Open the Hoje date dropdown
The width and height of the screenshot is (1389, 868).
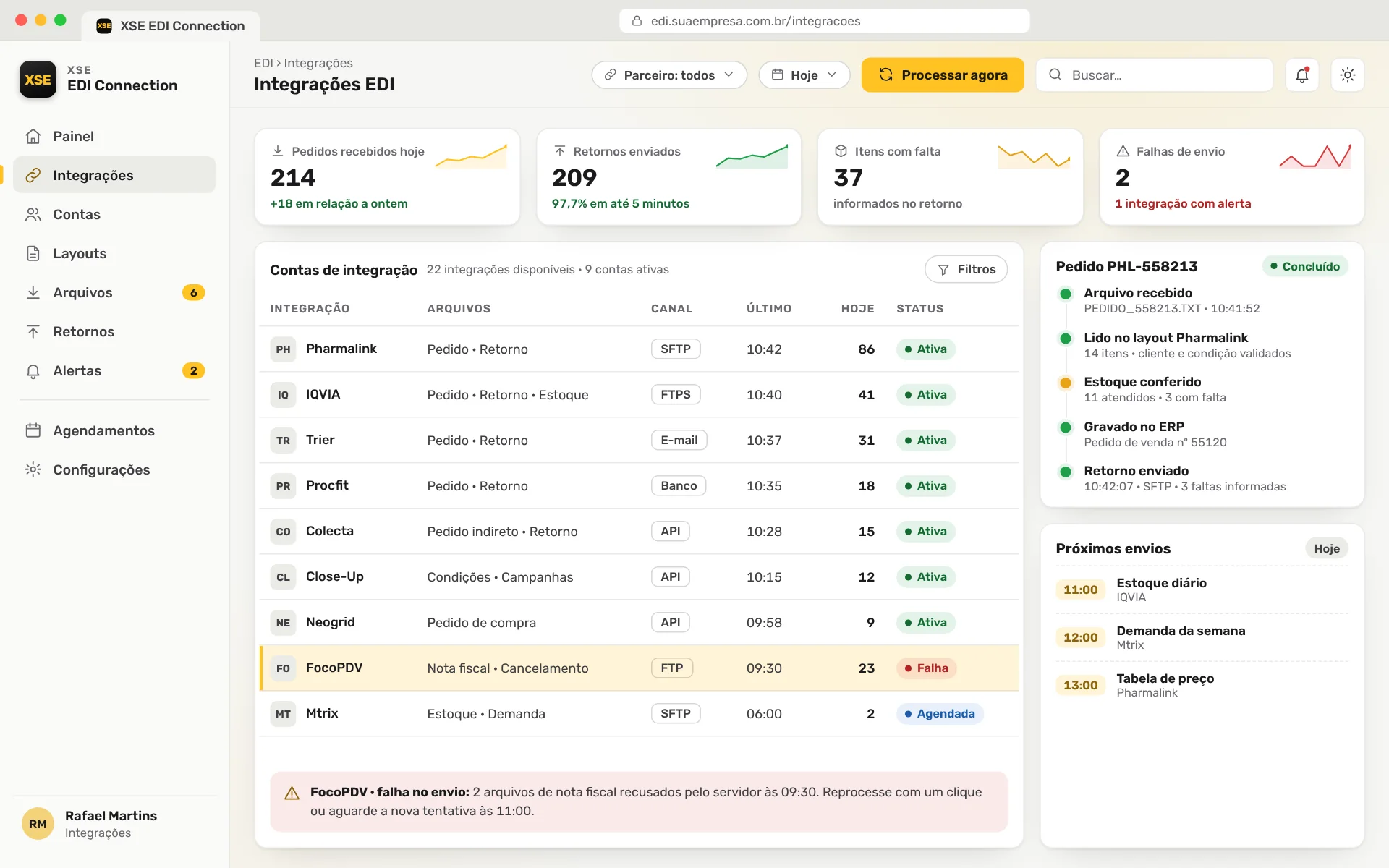click(x=804, y=75)
